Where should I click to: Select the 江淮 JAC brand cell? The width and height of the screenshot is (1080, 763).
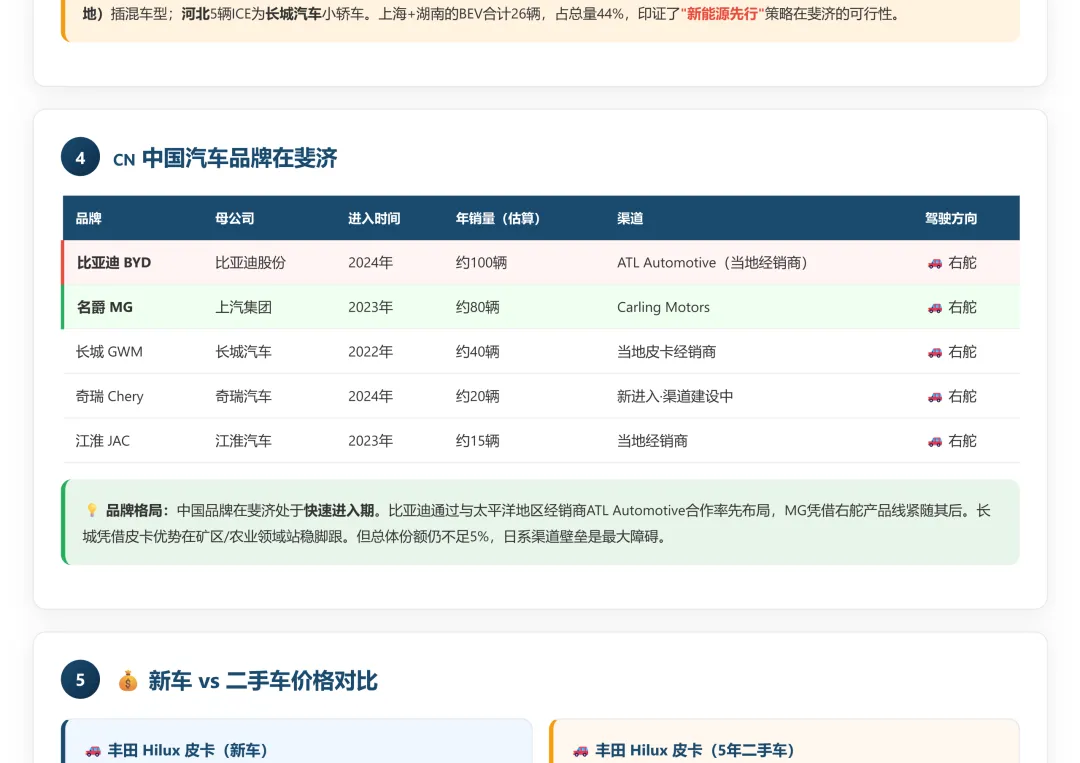coord(103,441)
